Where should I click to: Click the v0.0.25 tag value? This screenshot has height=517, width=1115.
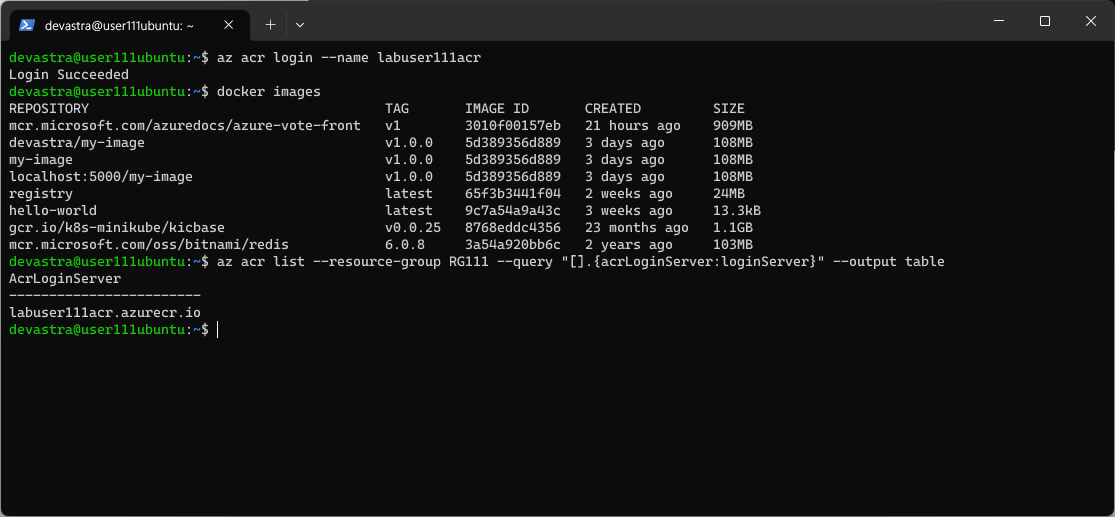coord(412,228)
